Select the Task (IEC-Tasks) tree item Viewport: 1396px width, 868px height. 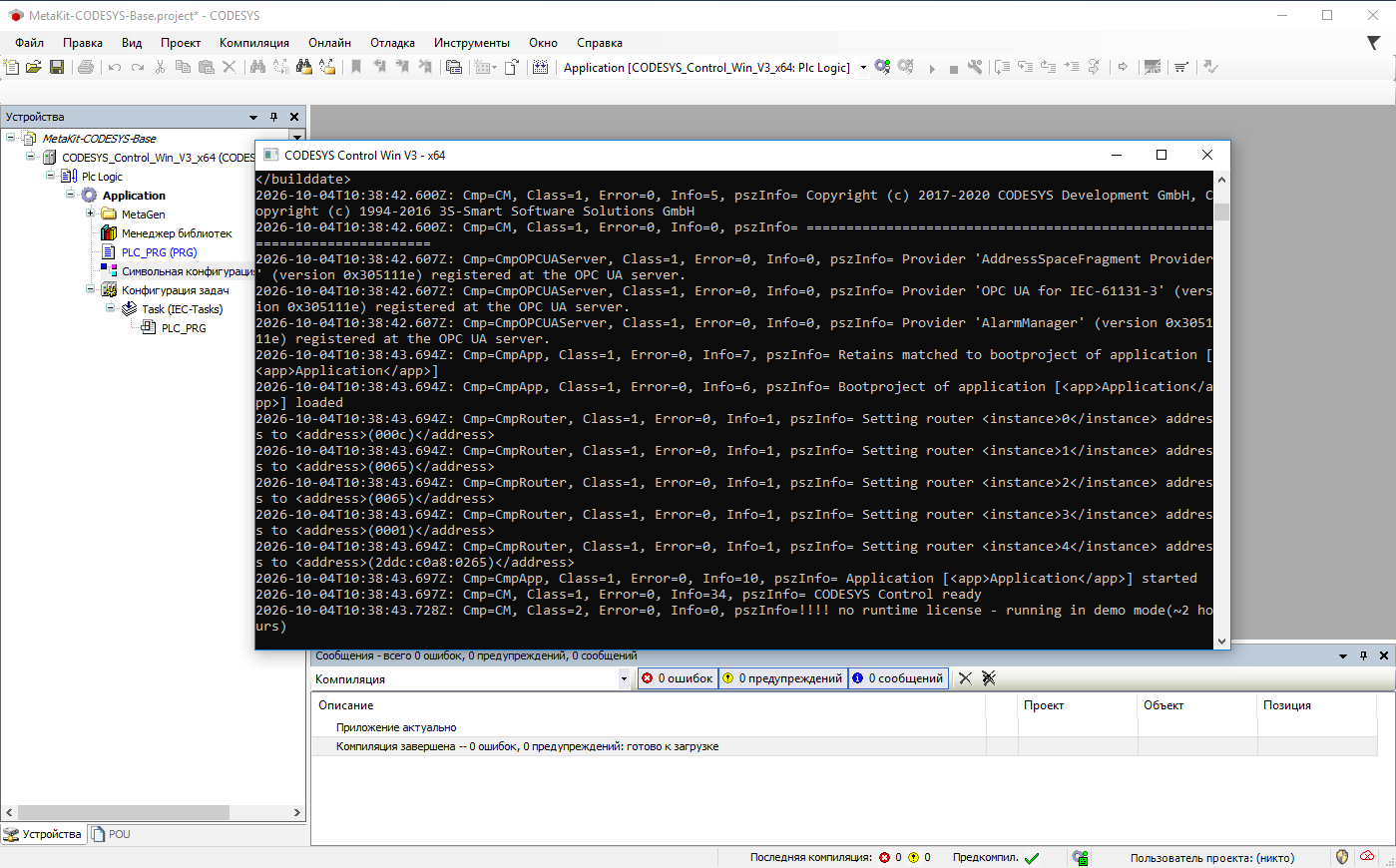pos(182,309)
